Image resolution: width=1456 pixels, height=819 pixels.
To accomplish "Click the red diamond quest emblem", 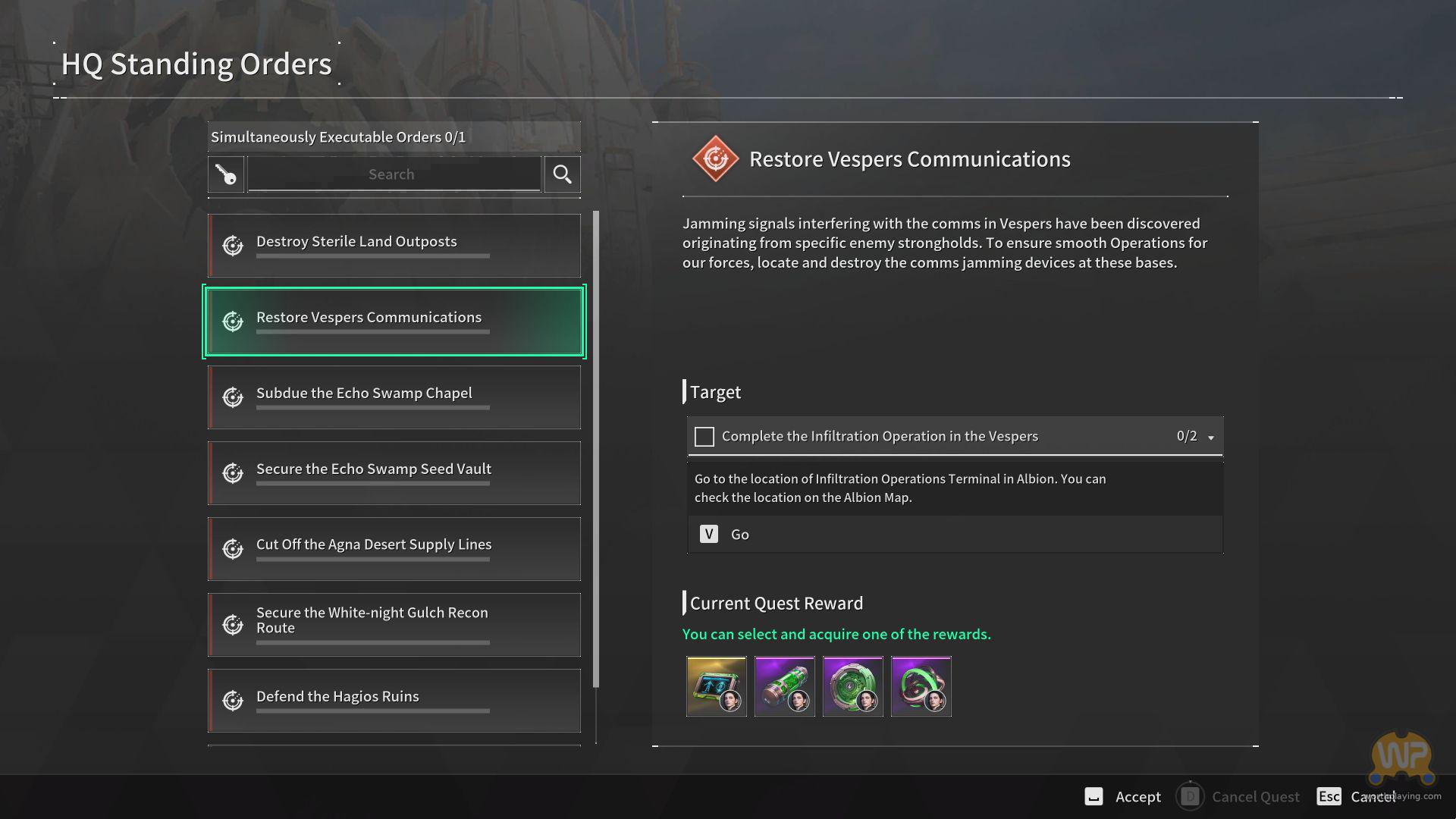I will point(714,159).
